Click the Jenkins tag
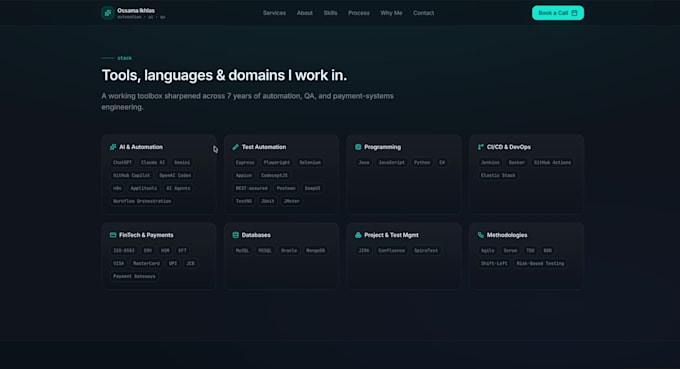Image resolution: width=680 pixels, height=369 pixels. point(490,163)
